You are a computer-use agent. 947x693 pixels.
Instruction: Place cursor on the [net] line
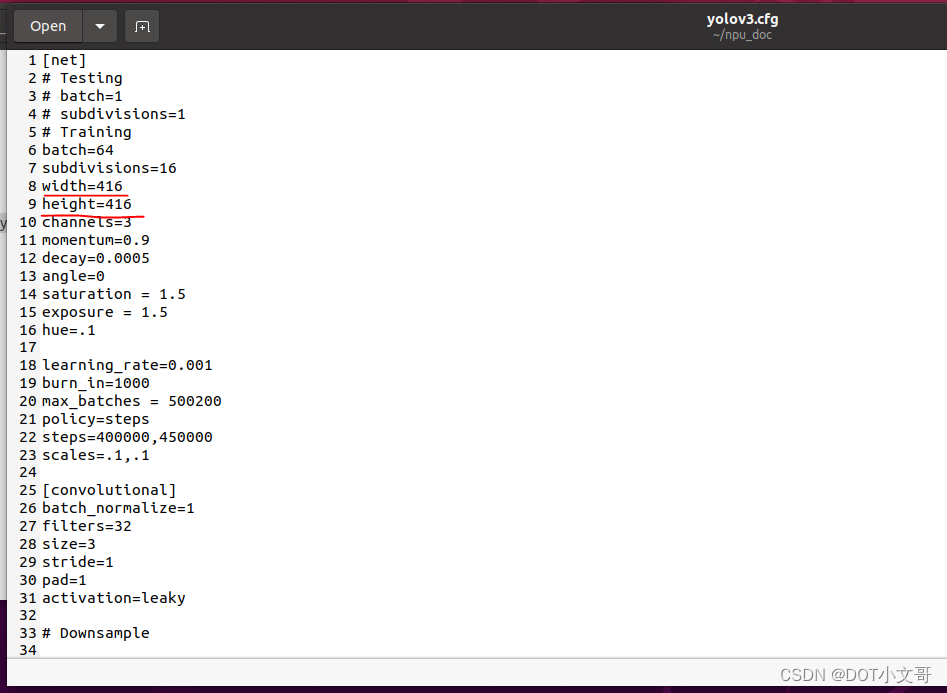tap(64, 60)
